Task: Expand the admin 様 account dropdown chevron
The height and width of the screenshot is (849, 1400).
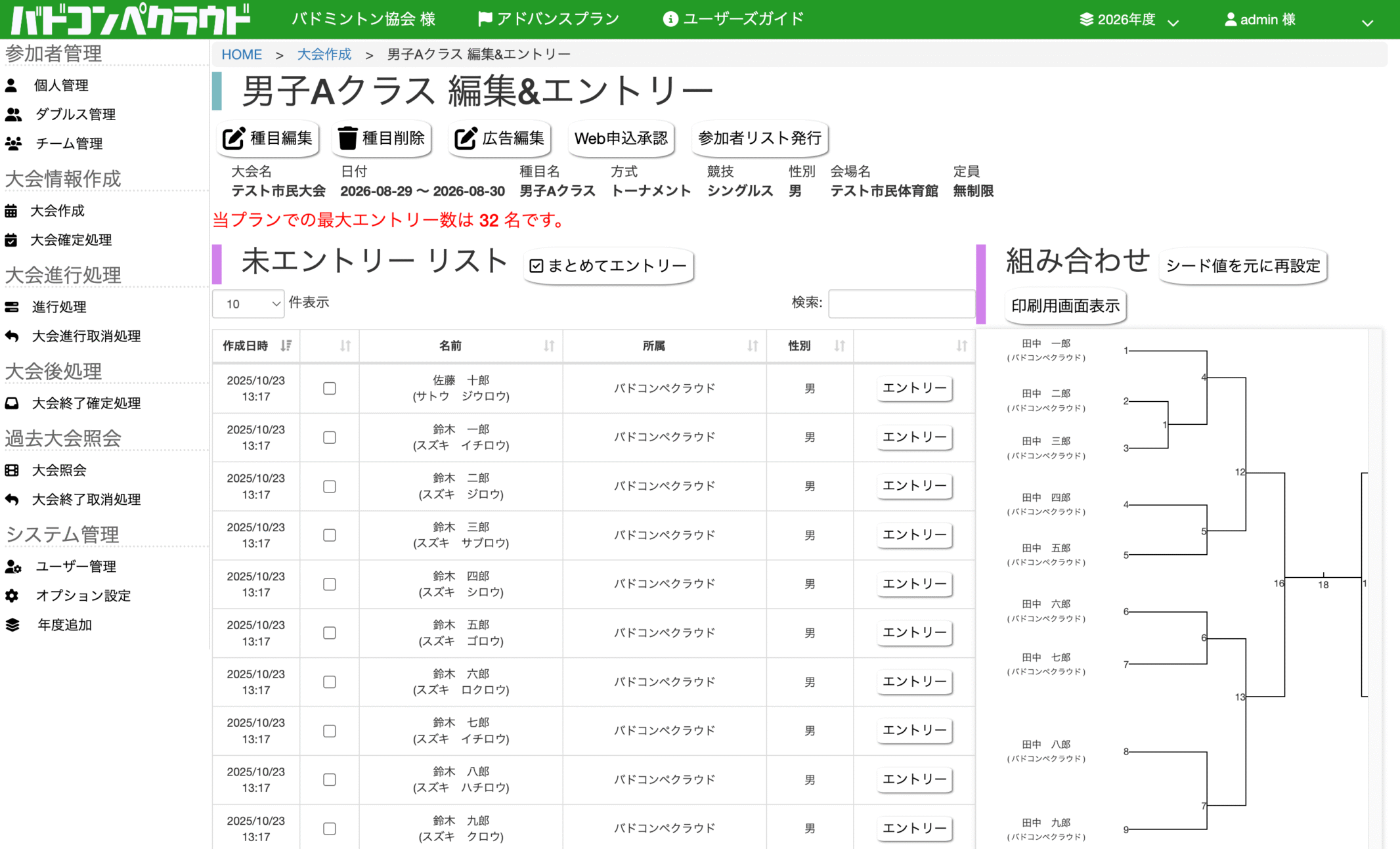Action: [1367, 22]
